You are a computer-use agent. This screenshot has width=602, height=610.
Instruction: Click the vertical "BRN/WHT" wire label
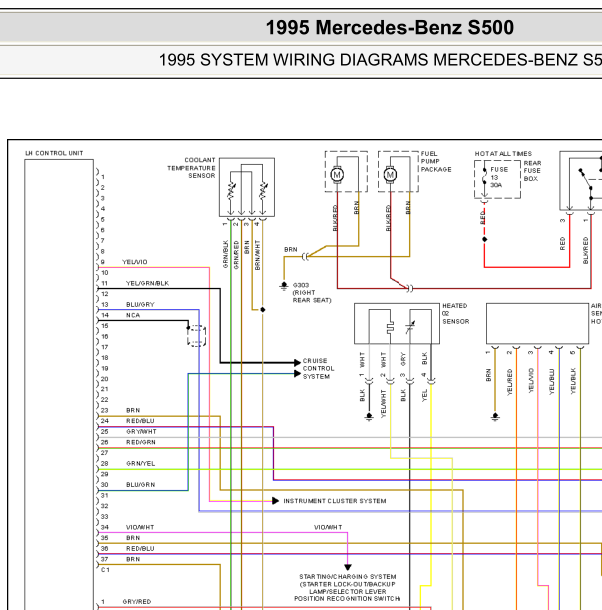point(257,255)
